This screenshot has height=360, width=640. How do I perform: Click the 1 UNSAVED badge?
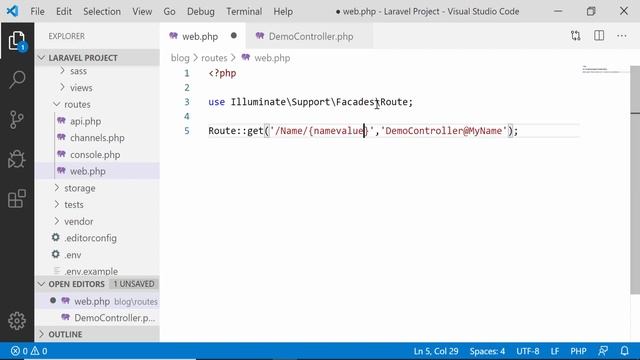[x=134, y=284]
